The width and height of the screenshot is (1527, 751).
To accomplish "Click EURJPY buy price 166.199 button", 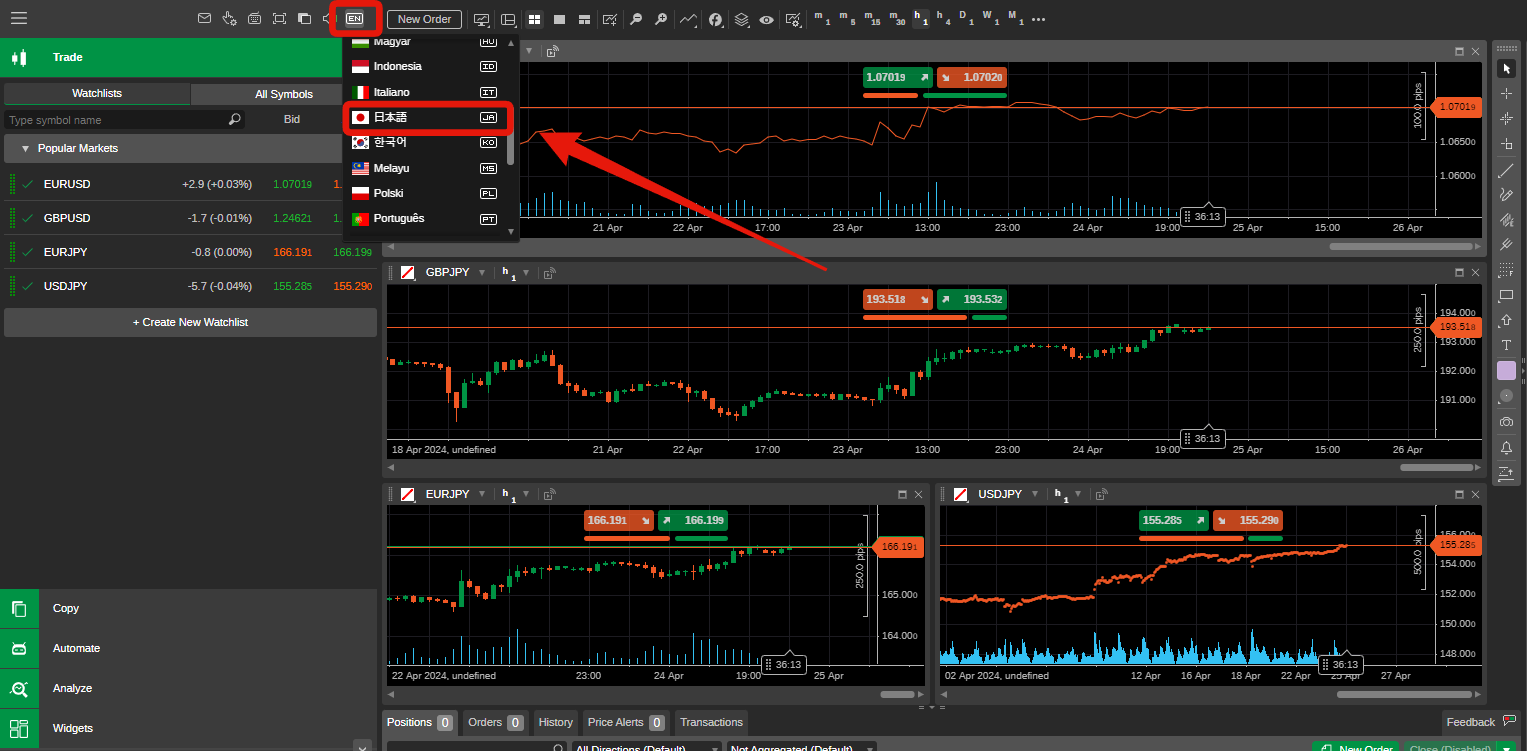I will point(693,520).
